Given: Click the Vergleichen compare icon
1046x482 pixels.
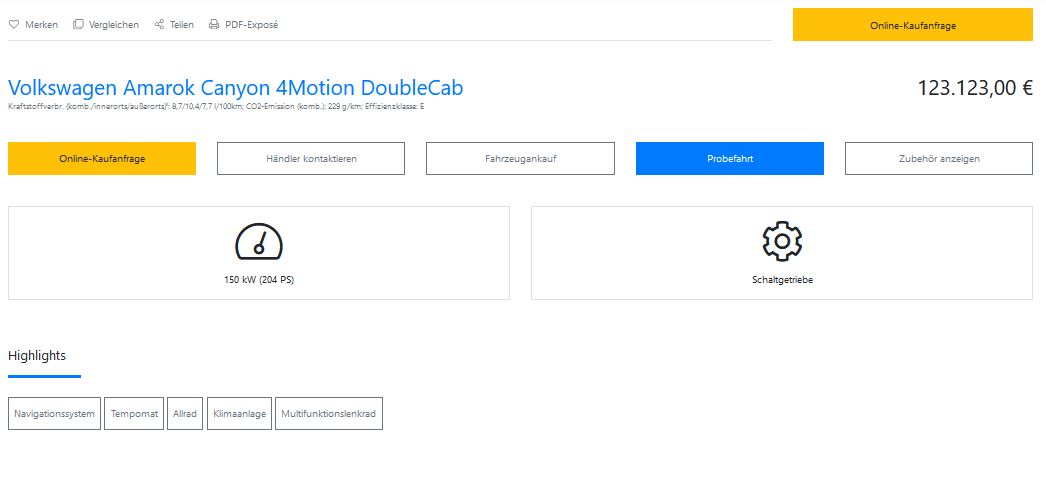Looking at the screenshot, I should pos(78,25).
